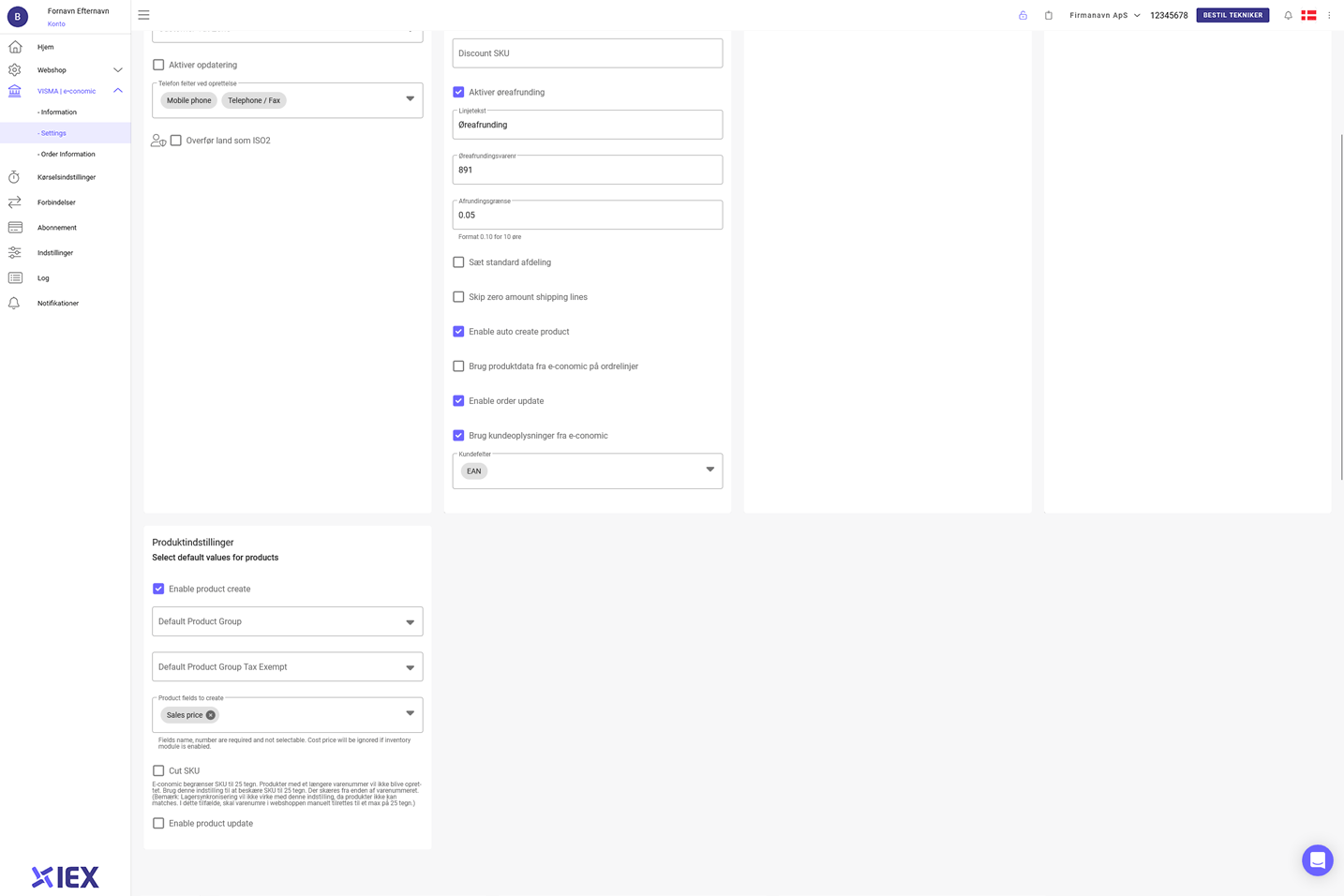Disable Enable order update
The height and width of the screenshot is (896, 1344).
458,400
